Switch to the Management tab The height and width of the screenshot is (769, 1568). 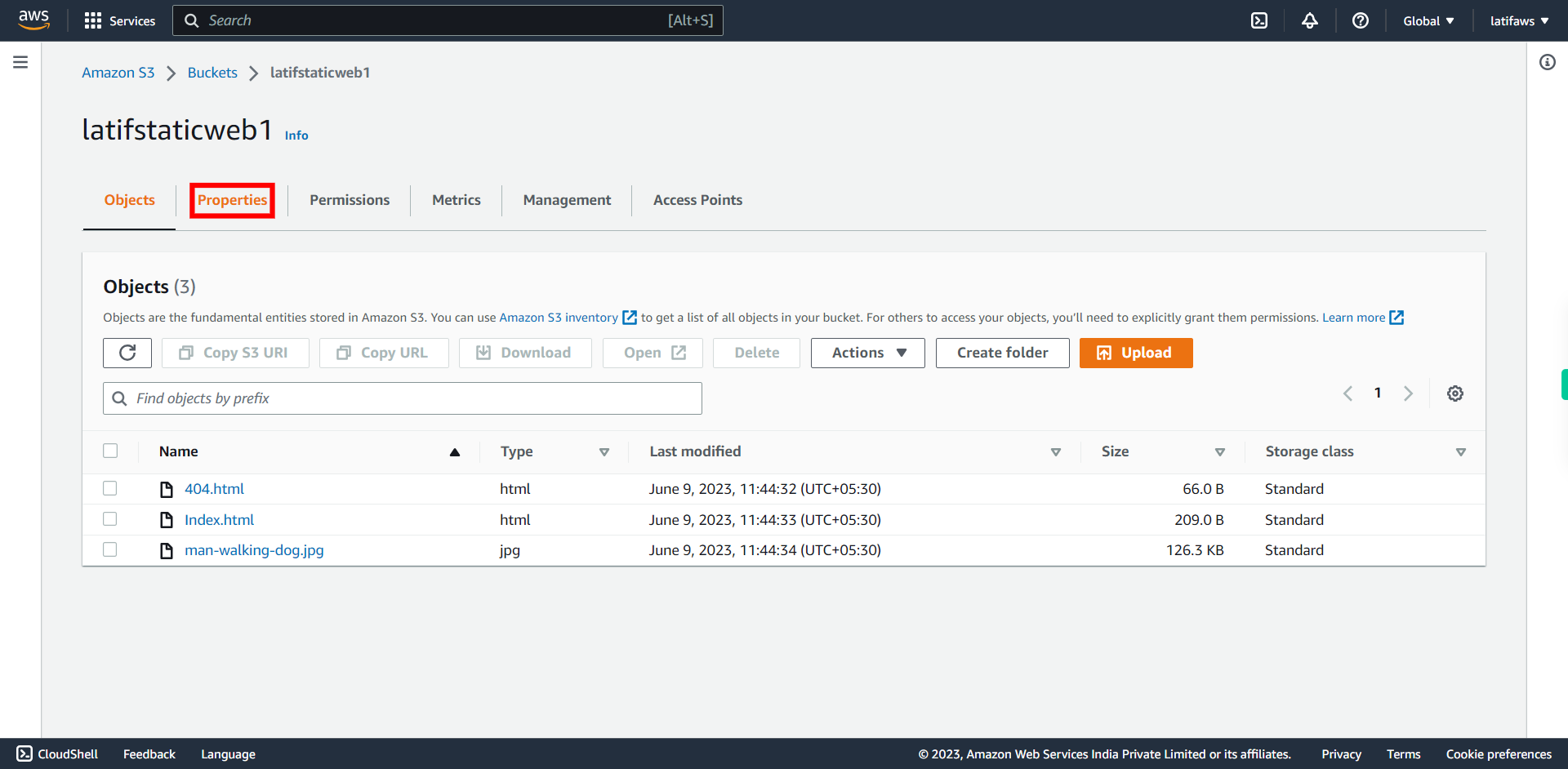[x=567, y=200]
